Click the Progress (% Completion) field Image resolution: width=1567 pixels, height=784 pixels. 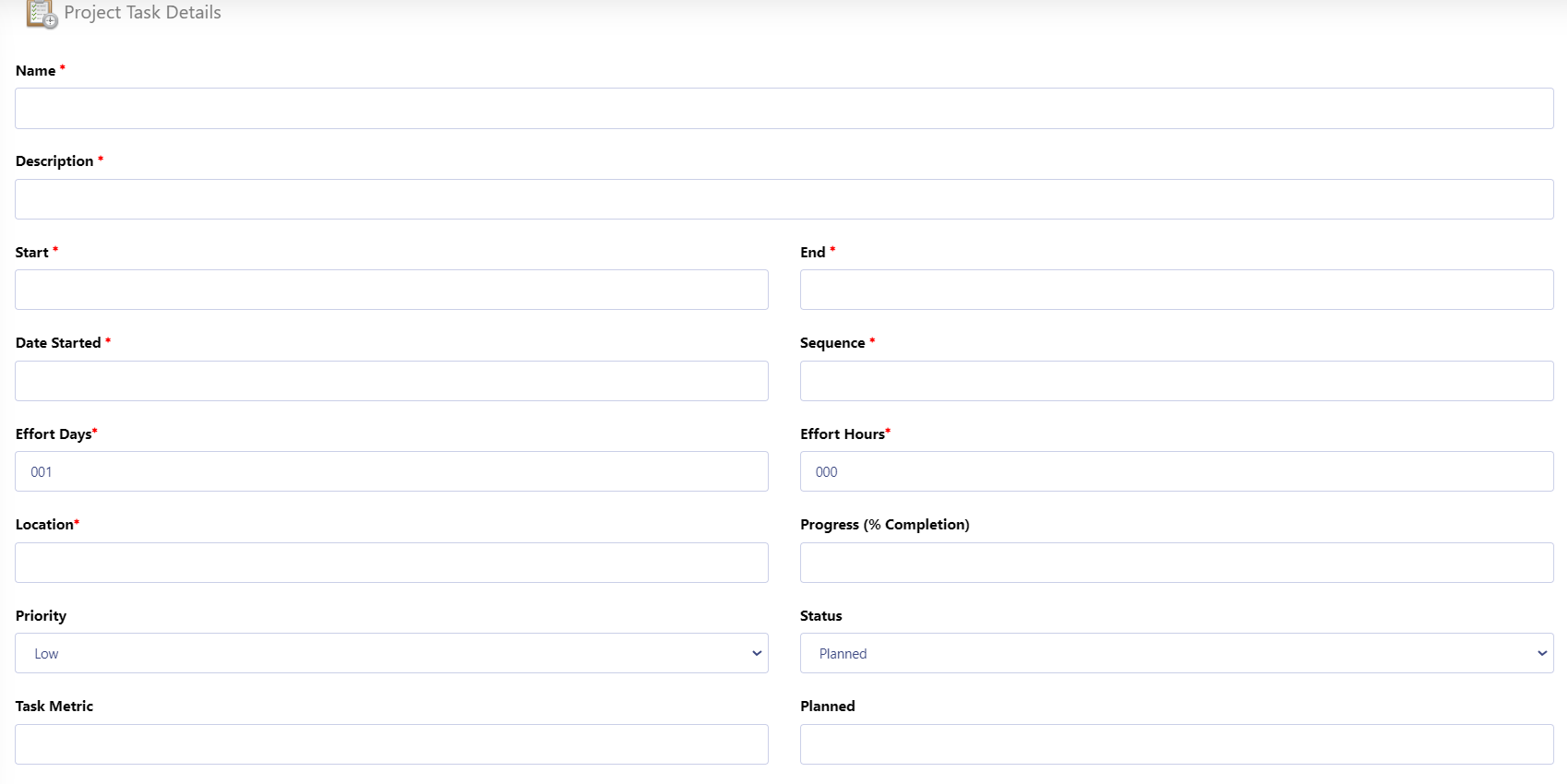click(x=1177, y=563)
